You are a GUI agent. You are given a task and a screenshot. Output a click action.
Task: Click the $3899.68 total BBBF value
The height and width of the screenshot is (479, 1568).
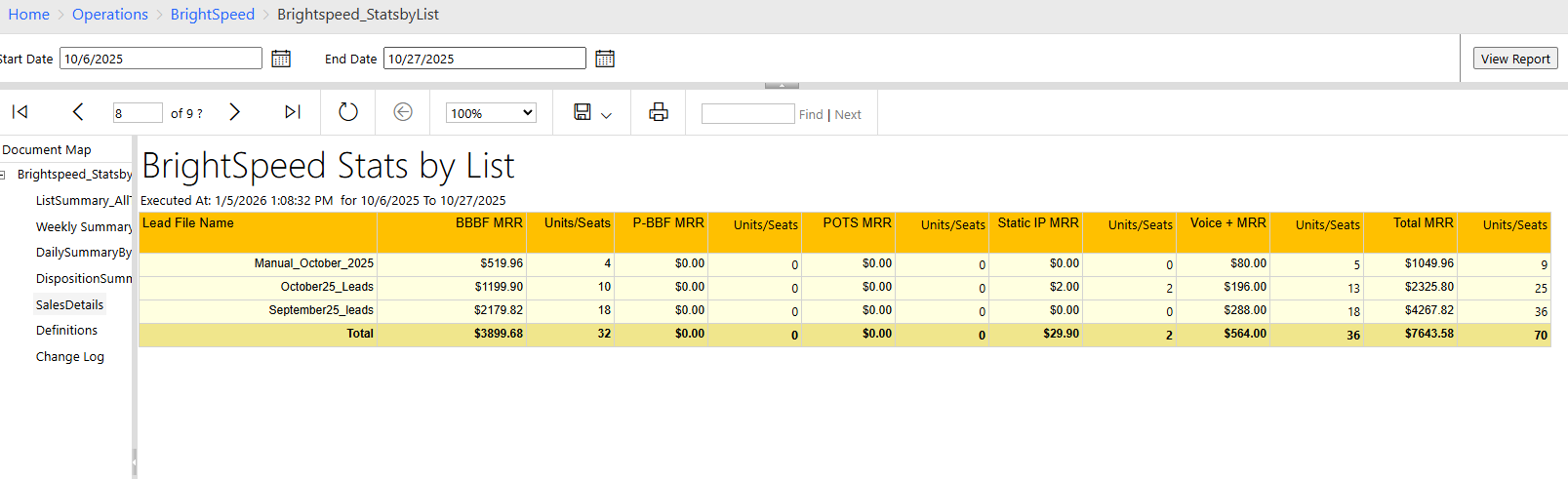pos(499,334)
